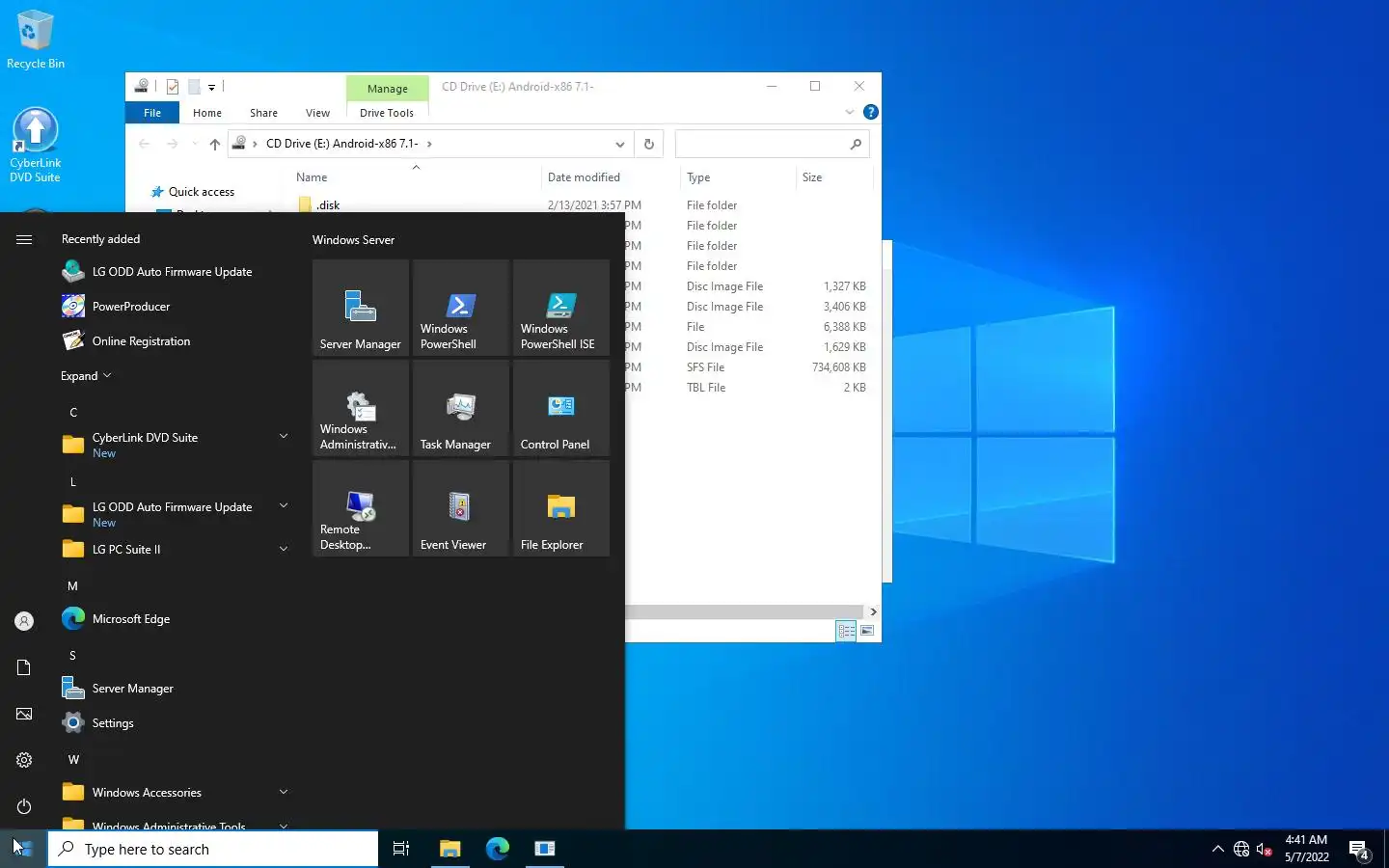Open the Drive Tools ribbon tab
1389x868 pixels.
(387, 113)
